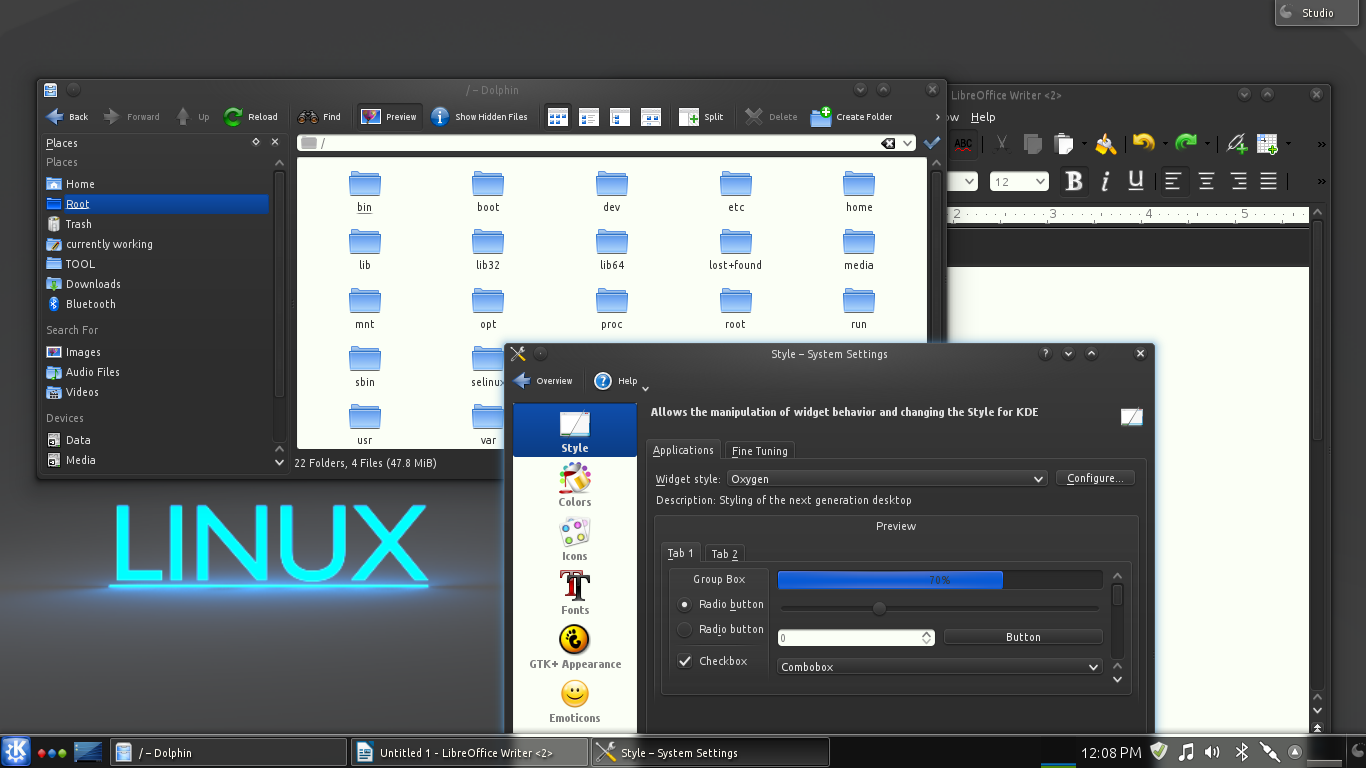The width and height of the screenshot is (1366, 768).
Task: Open Downloads place in Dolphin
Action: [x=157, y=284]
